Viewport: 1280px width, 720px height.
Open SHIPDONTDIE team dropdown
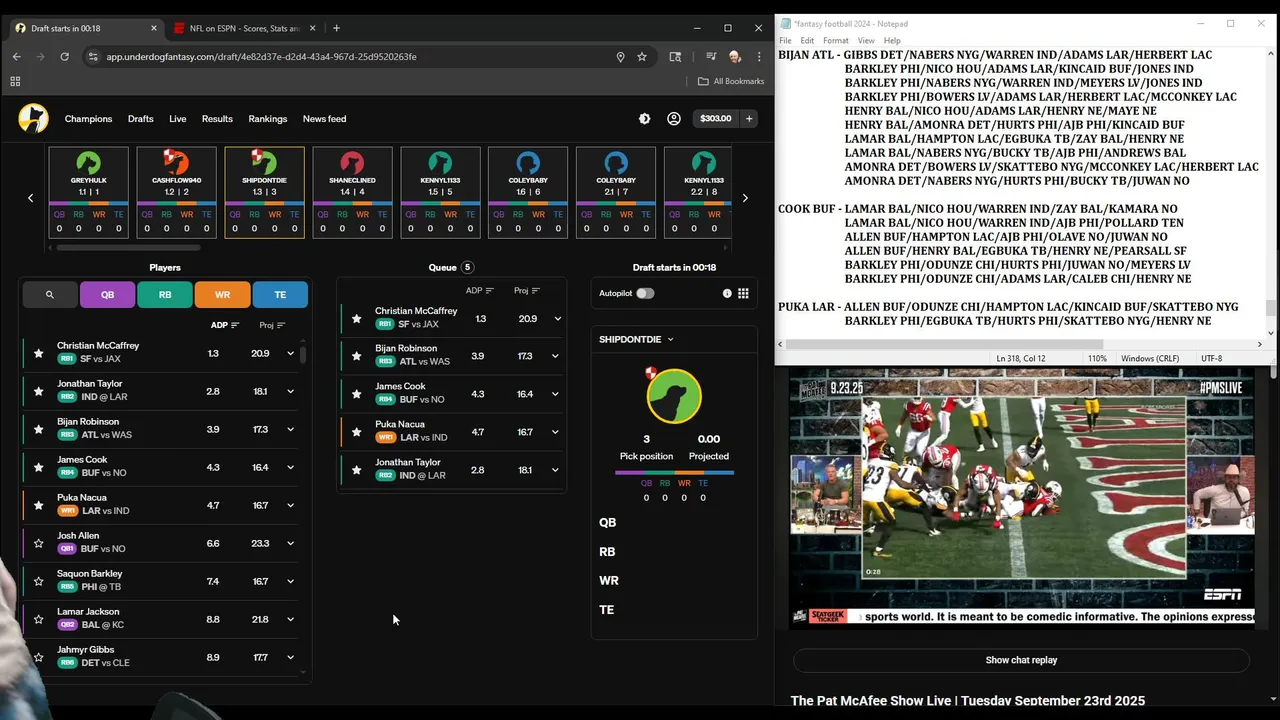coord(636,339)
